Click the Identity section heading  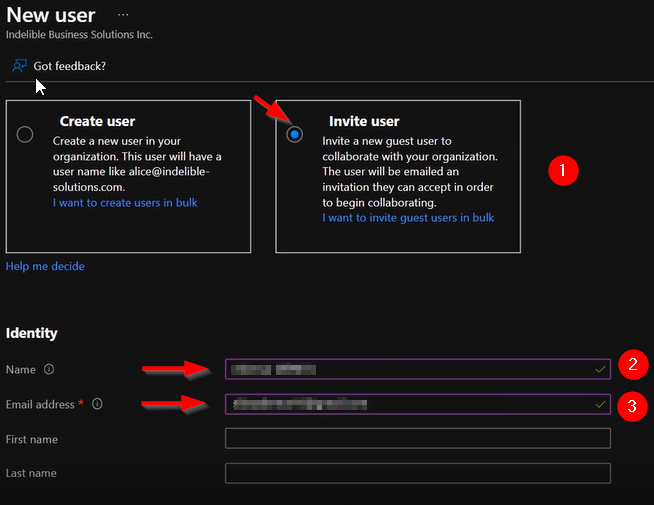[32, 333]
